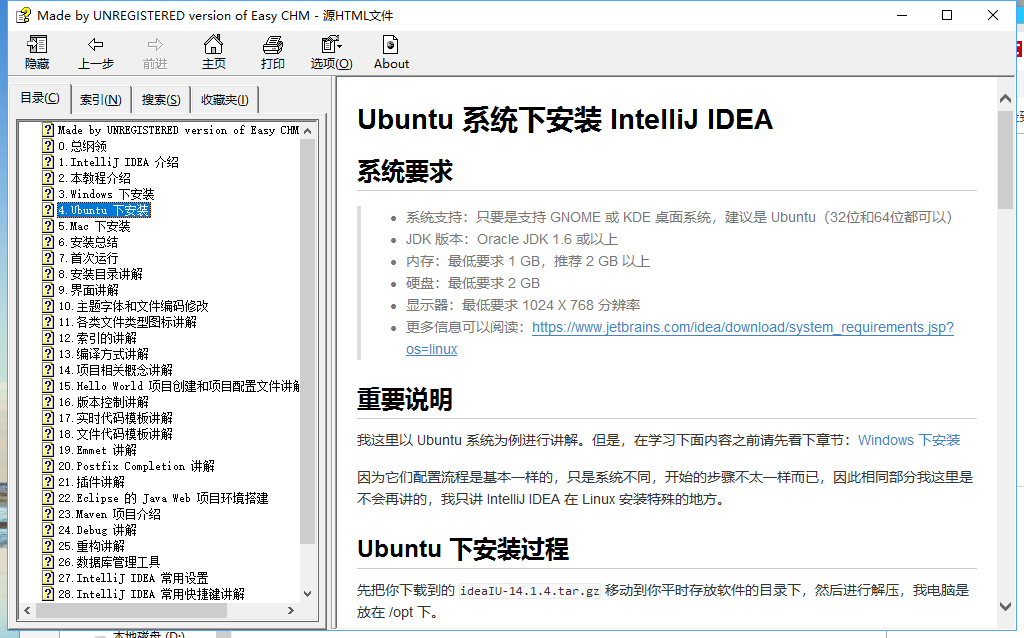Viewport: 1024px width, 638px height.
Task: Click the Easy CHM title bar app icon
Action: (x=24, y=15)
